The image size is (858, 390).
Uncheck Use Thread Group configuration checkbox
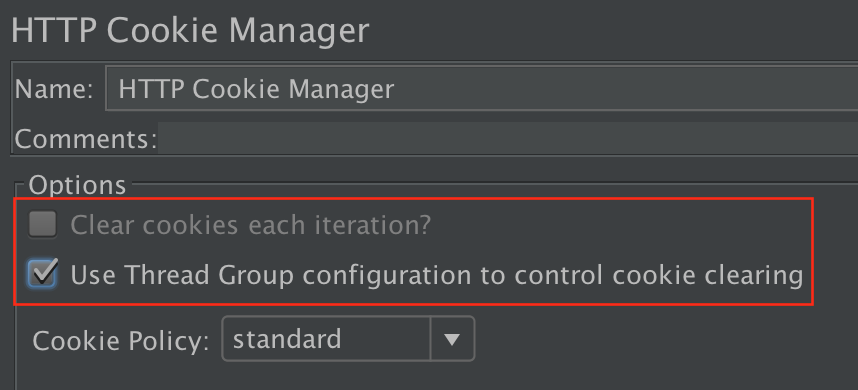[x=43, y=273]
